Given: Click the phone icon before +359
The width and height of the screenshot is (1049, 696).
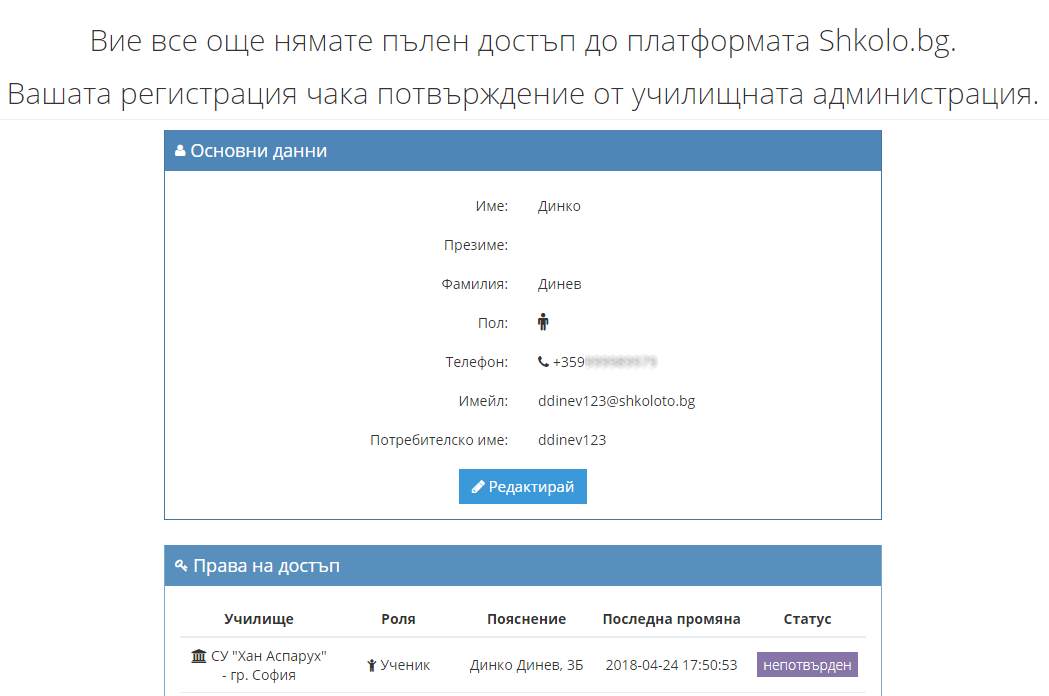Looking at the screenshot, I should coord(543,361).
